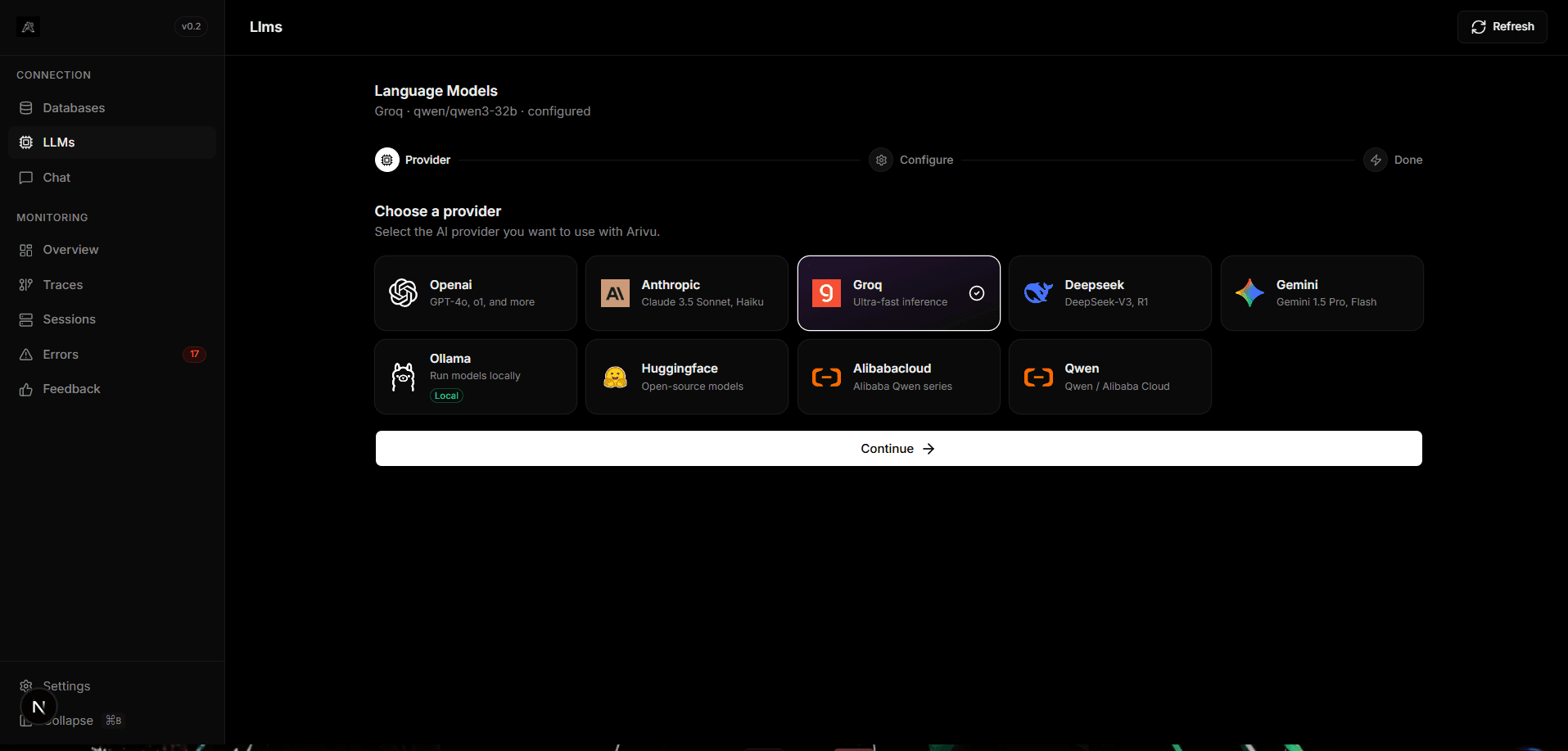Image resolution: width=1568 pixels, height=751 pixels.
Task: Click the Settings gear icon
Action: [26, 685]
